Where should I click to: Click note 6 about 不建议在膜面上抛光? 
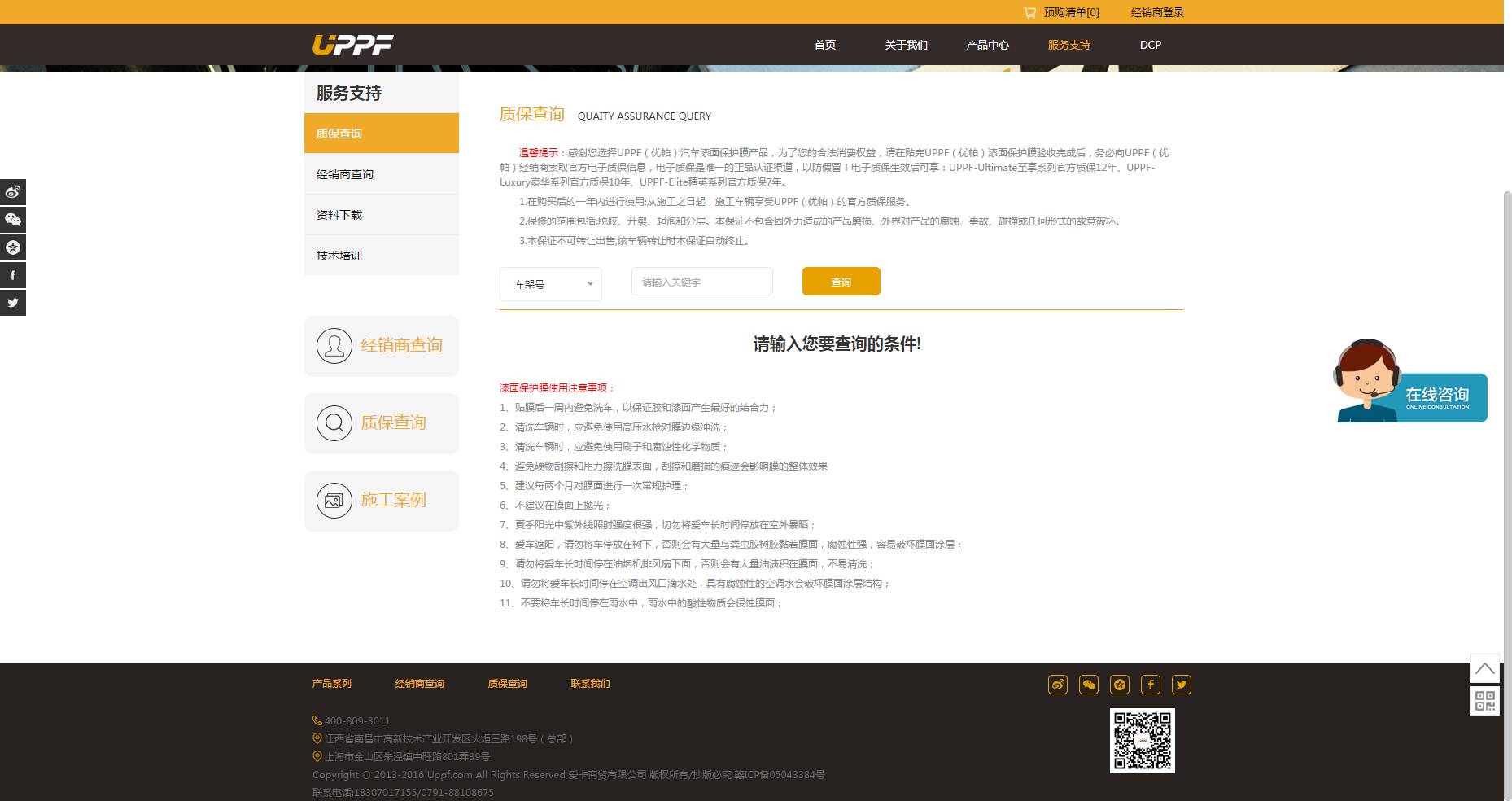coord(555,505)
